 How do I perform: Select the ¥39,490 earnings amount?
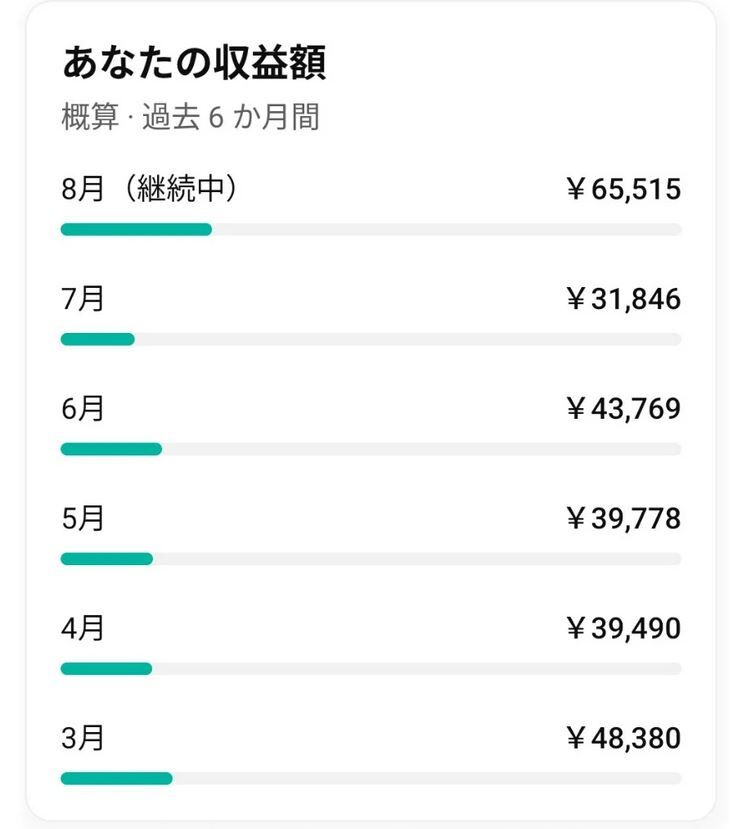[623, 629]
